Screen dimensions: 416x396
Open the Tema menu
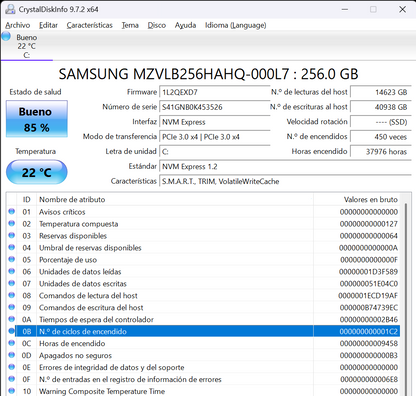pos(130,25)
